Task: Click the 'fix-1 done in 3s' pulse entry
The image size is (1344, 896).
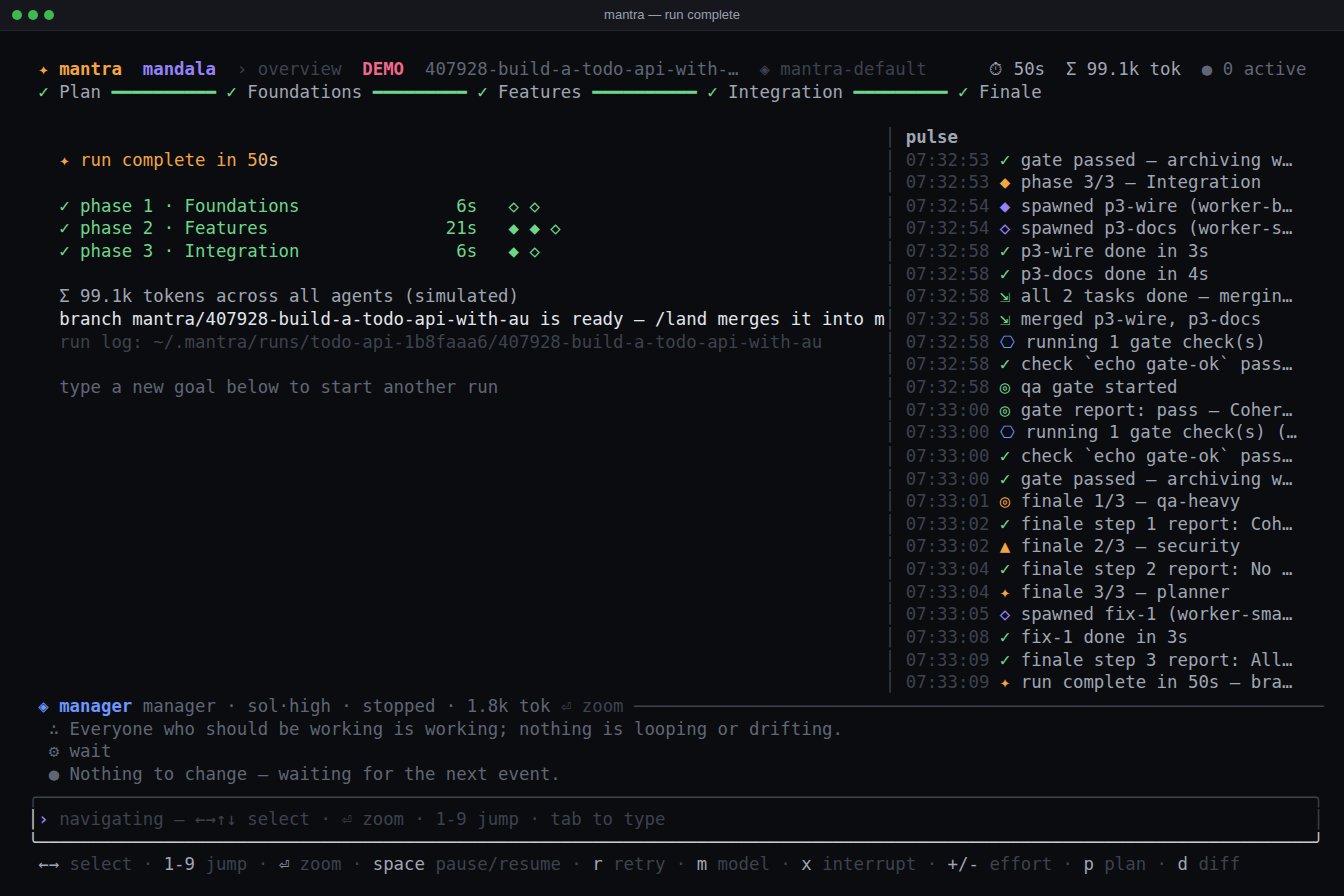Action: tap(1047, 638)
